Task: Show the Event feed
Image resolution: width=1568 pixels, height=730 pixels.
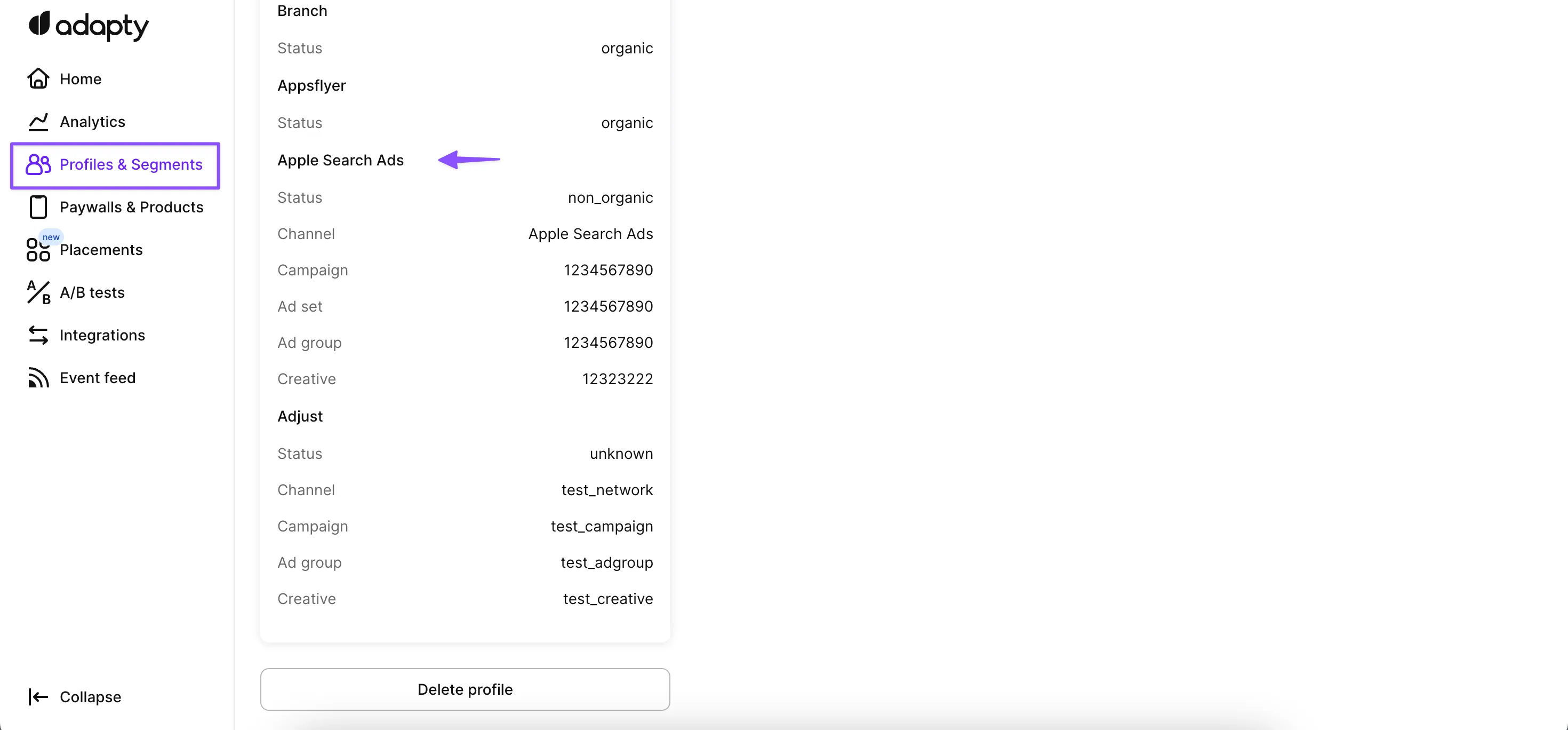Action: click(x=98, y=378)
